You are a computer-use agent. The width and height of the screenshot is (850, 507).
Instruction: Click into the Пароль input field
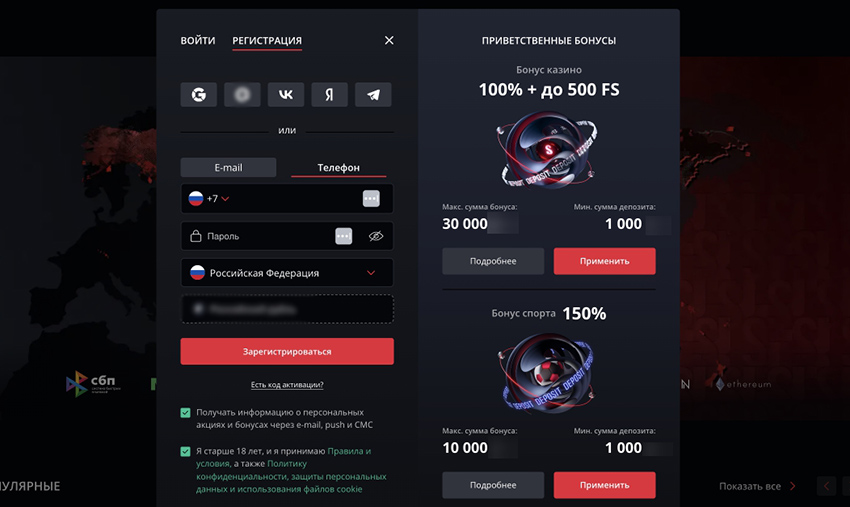point(266,236)
